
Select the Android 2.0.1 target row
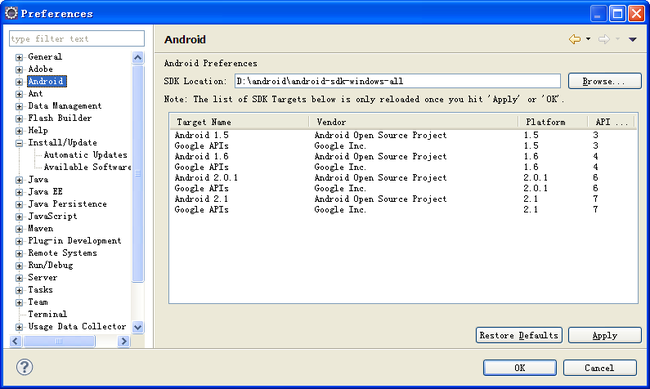[x=403, y=177]
